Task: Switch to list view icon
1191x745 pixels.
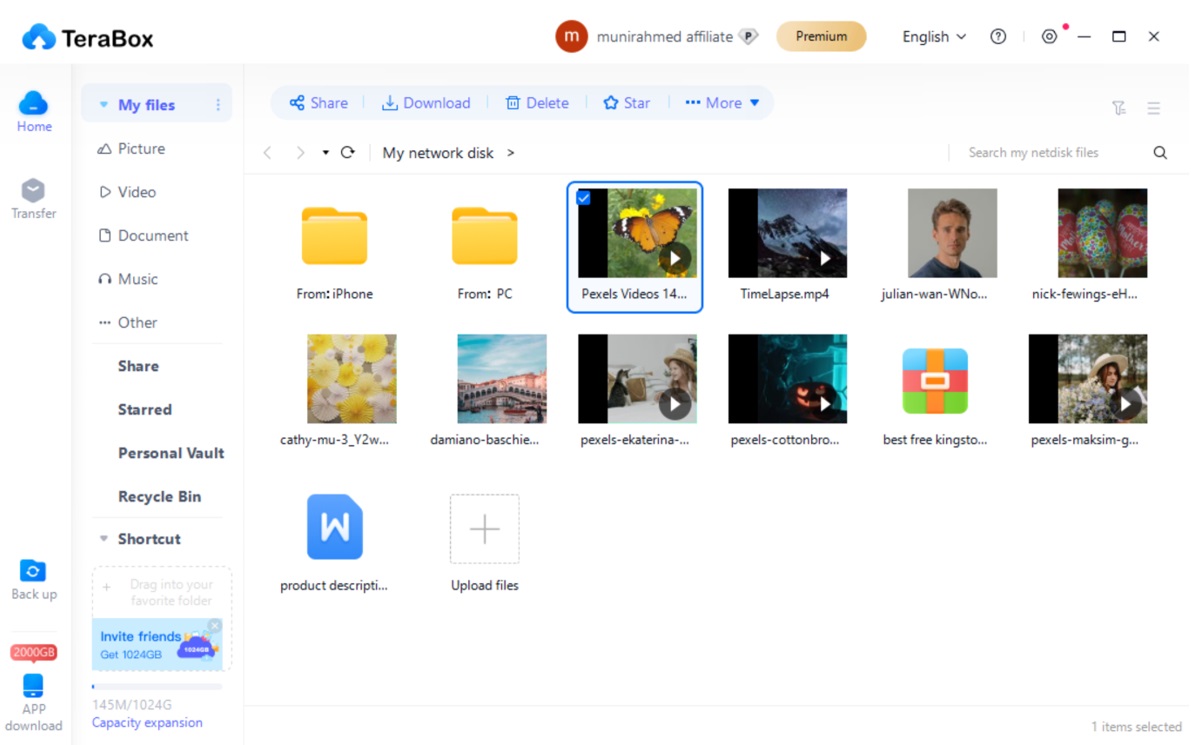Action: click(x=1154, y=108)
